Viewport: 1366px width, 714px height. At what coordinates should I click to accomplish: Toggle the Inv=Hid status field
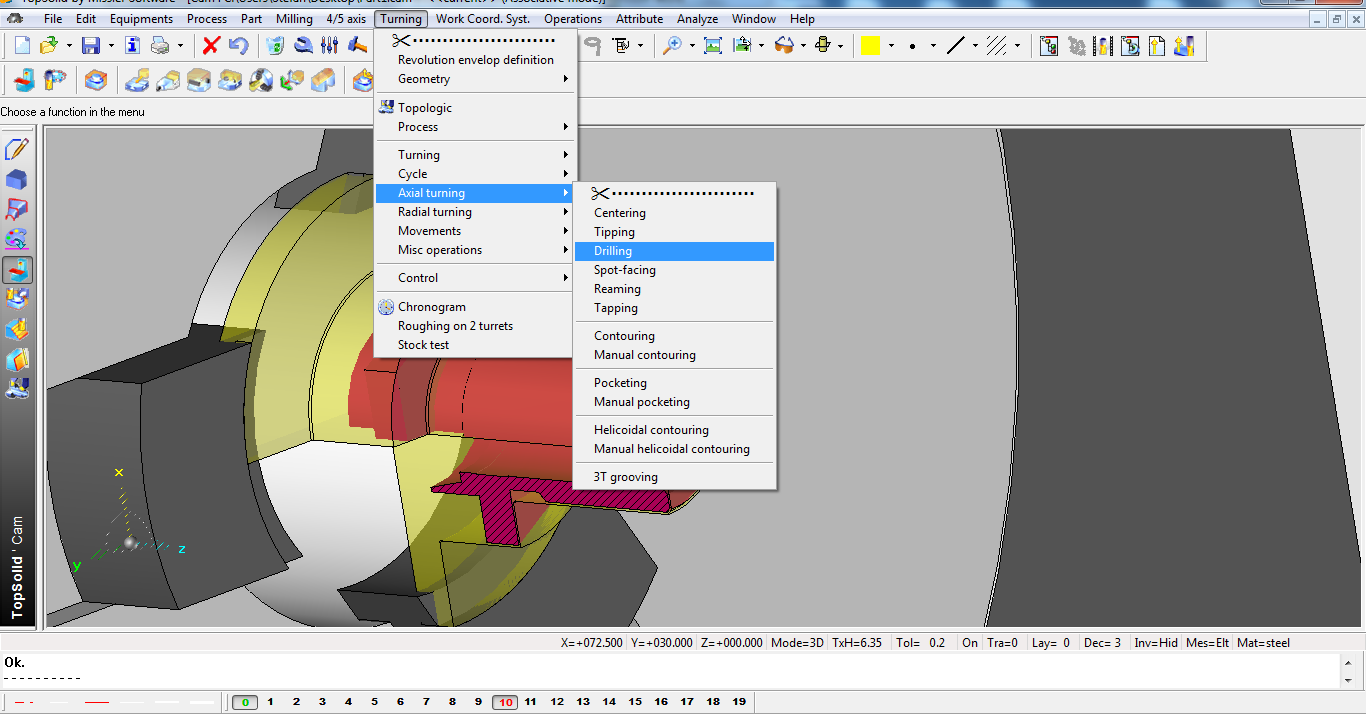[x=1156, y=643]
